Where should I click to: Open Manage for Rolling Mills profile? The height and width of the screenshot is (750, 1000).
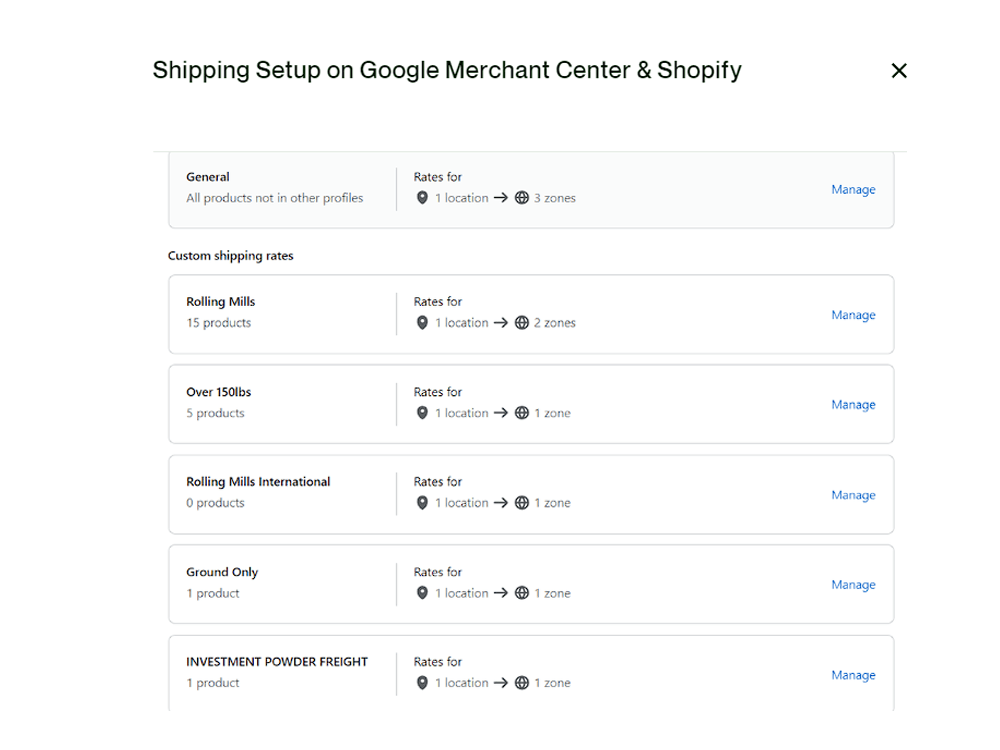click(x=853, y=315)
